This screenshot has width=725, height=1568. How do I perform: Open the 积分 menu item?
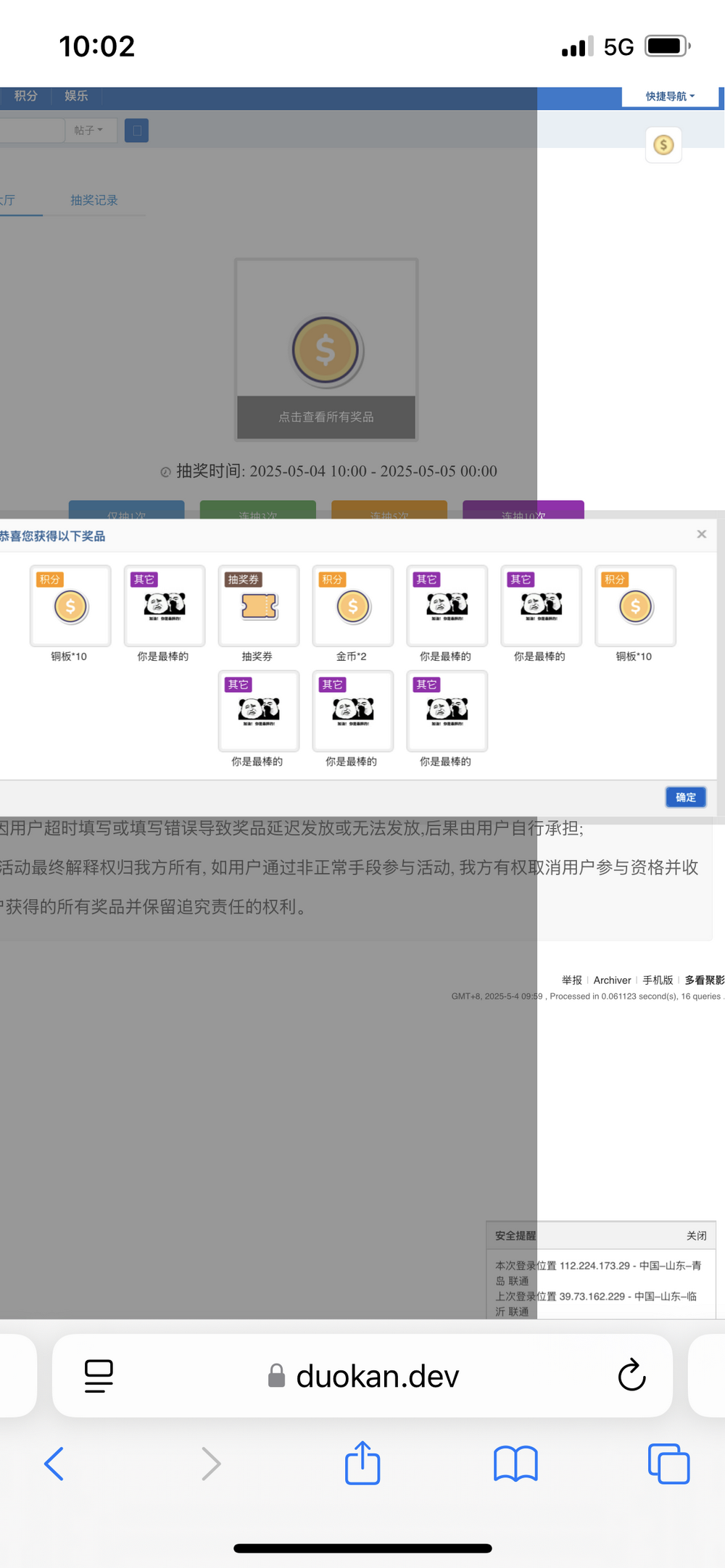click(x=26, y=96)
